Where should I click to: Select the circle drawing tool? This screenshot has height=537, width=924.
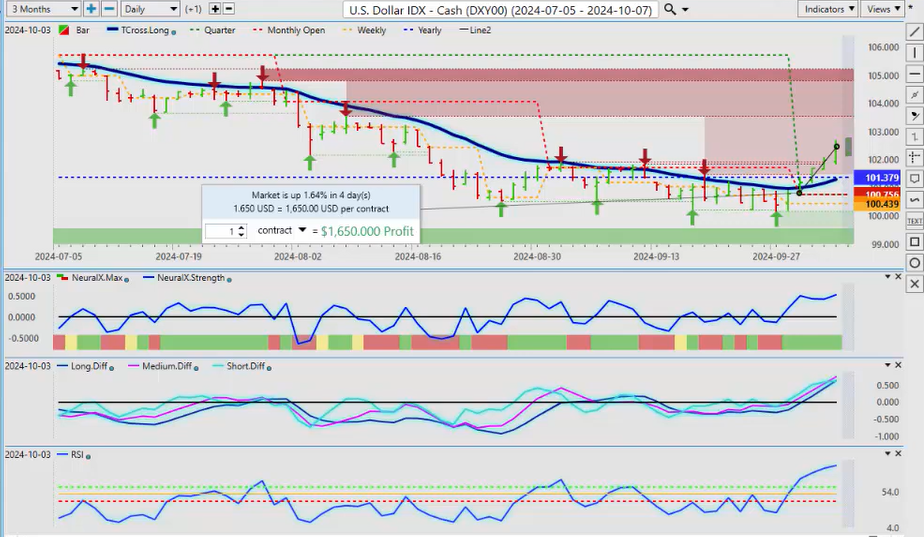click(915, 263)
